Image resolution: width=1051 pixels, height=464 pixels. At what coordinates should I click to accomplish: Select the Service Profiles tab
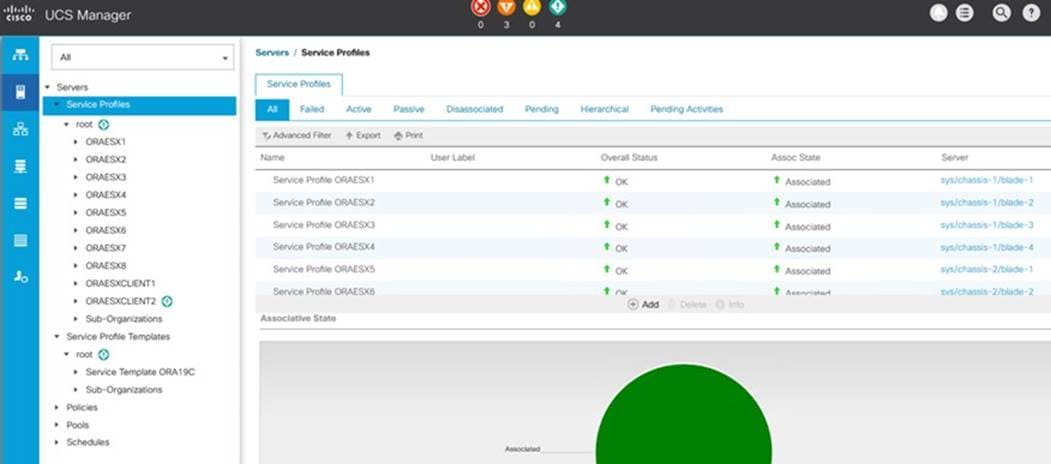pyautogui.click(x=299, y=84)
